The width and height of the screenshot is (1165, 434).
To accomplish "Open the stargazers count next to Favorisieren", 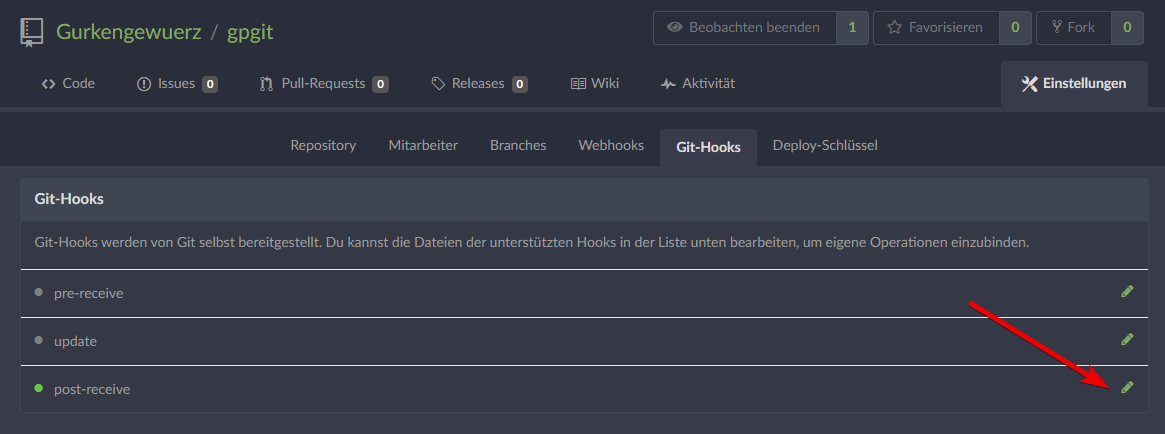I will tap(1015, 28).
